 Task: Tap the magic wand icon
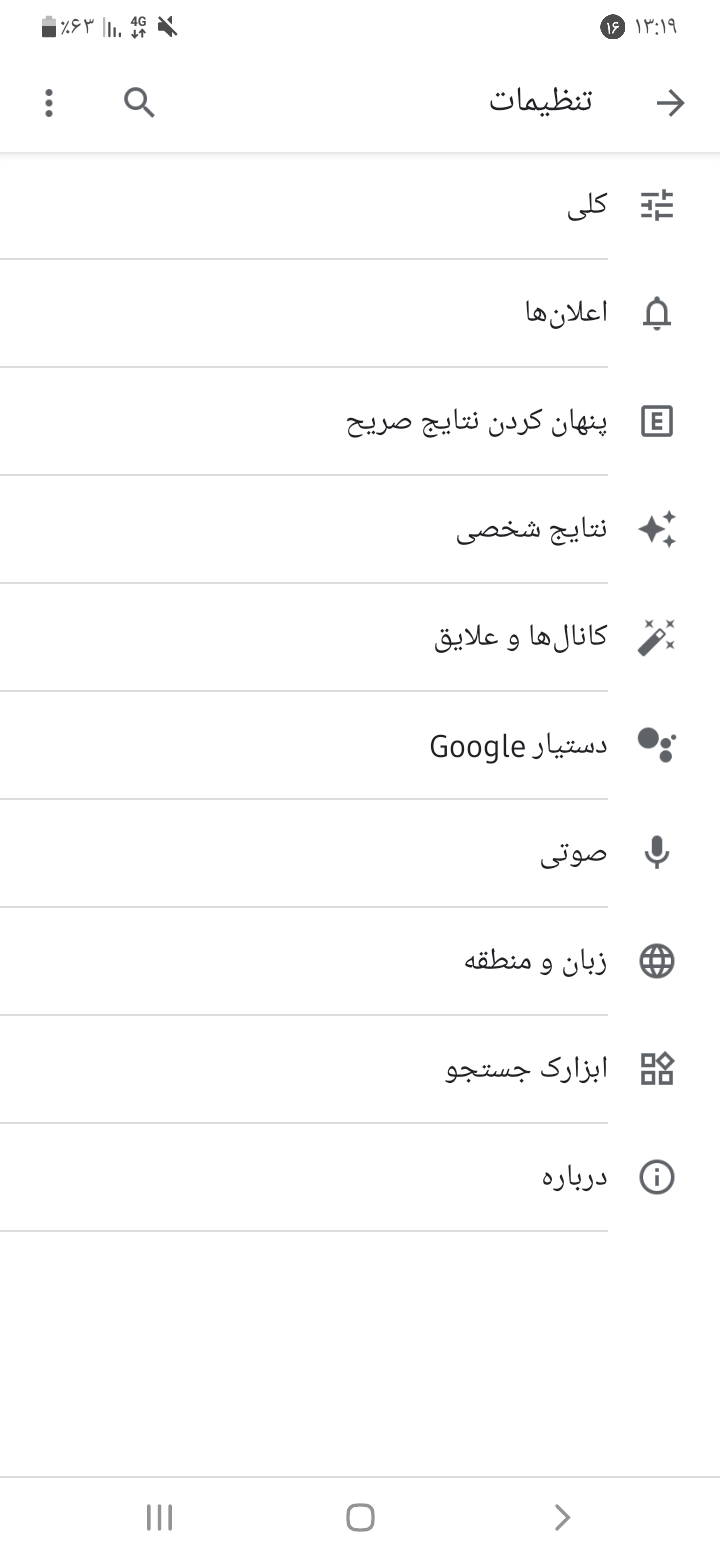coord(657,637)
